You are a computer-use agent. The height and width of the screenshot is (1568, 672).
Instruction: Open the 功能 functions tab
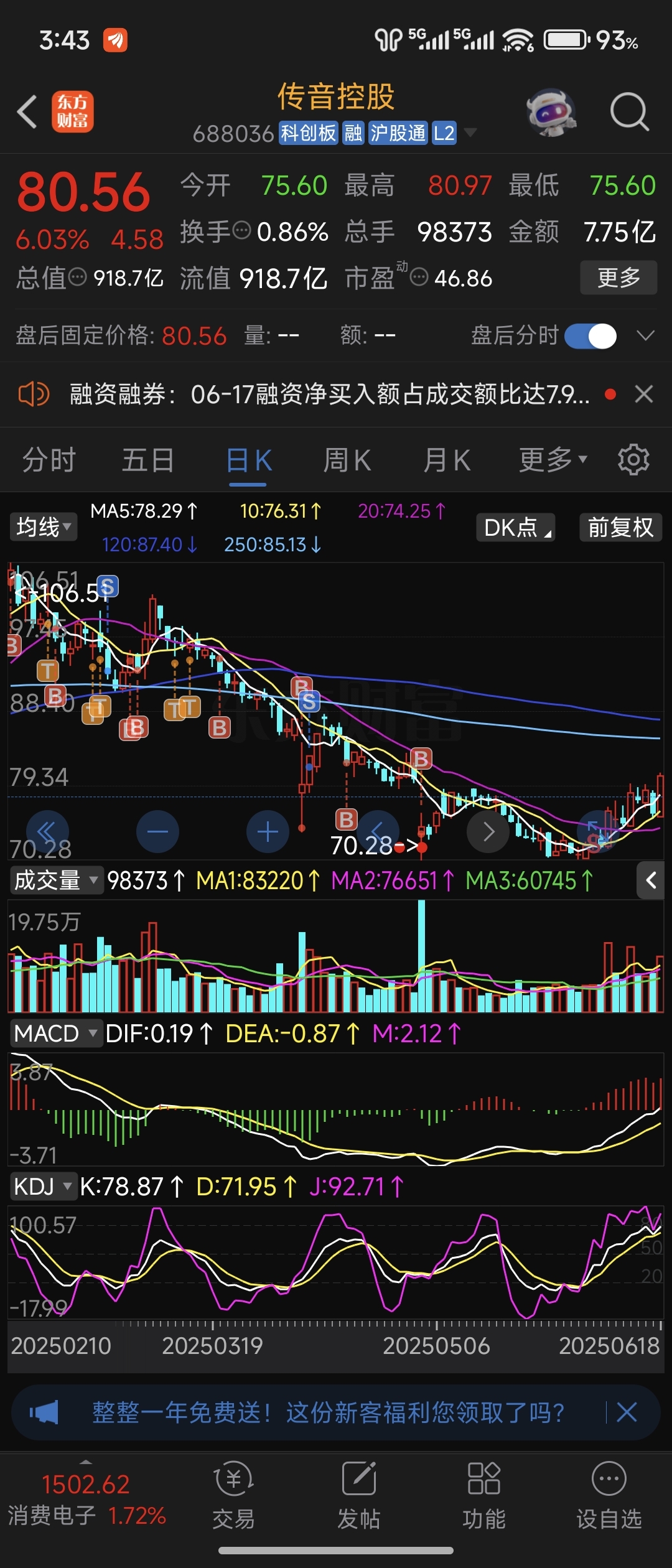484,1495
